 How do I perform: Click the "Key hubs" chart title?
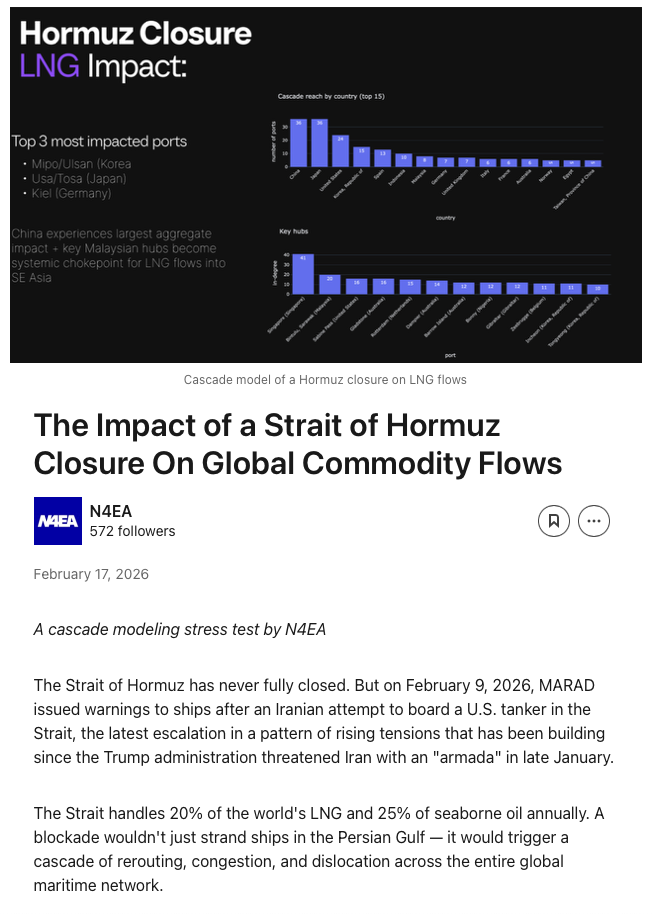(293, 231)
